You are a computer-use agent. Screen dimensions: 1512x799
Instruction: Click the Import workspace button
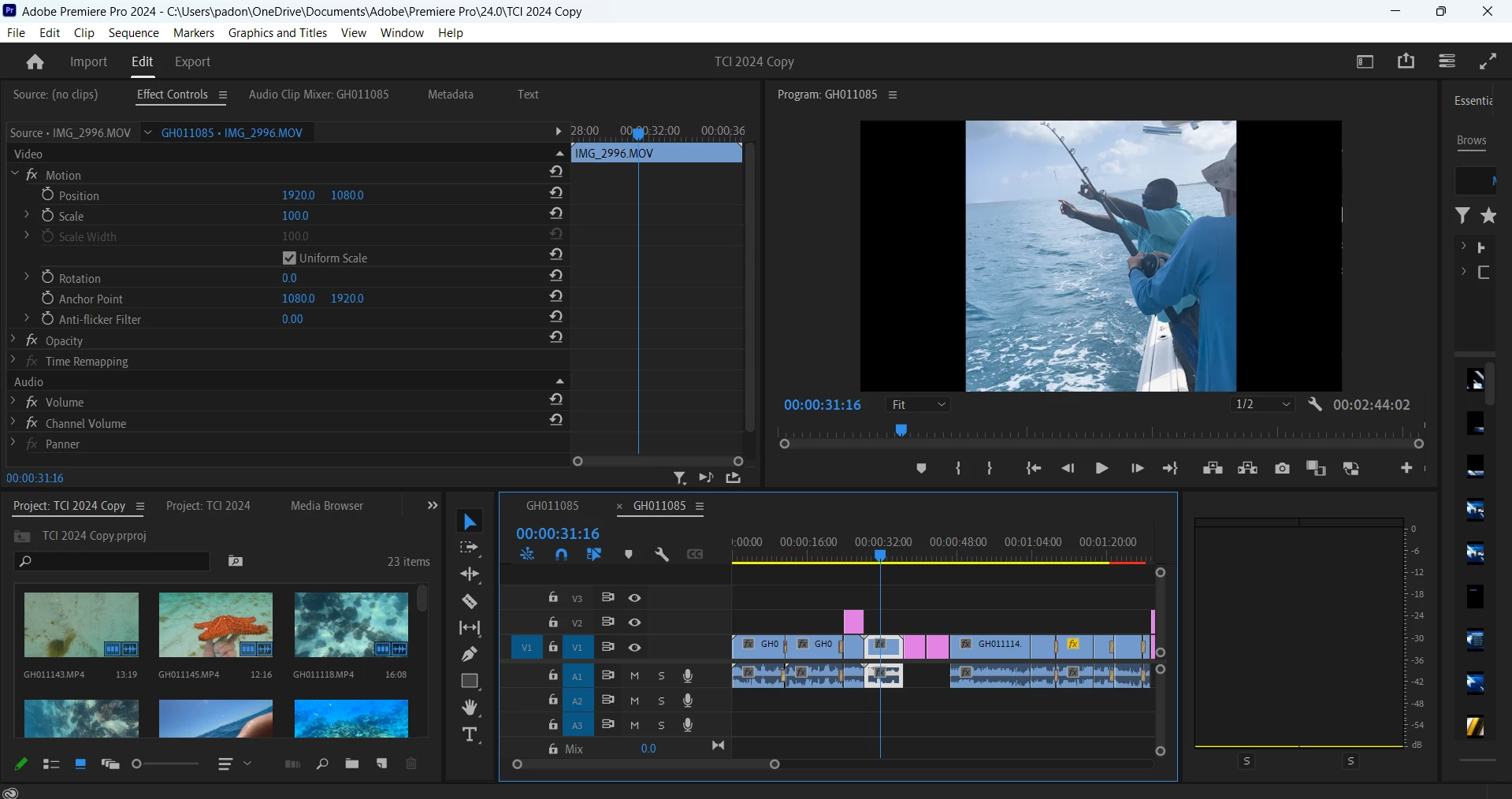point(88,62)
